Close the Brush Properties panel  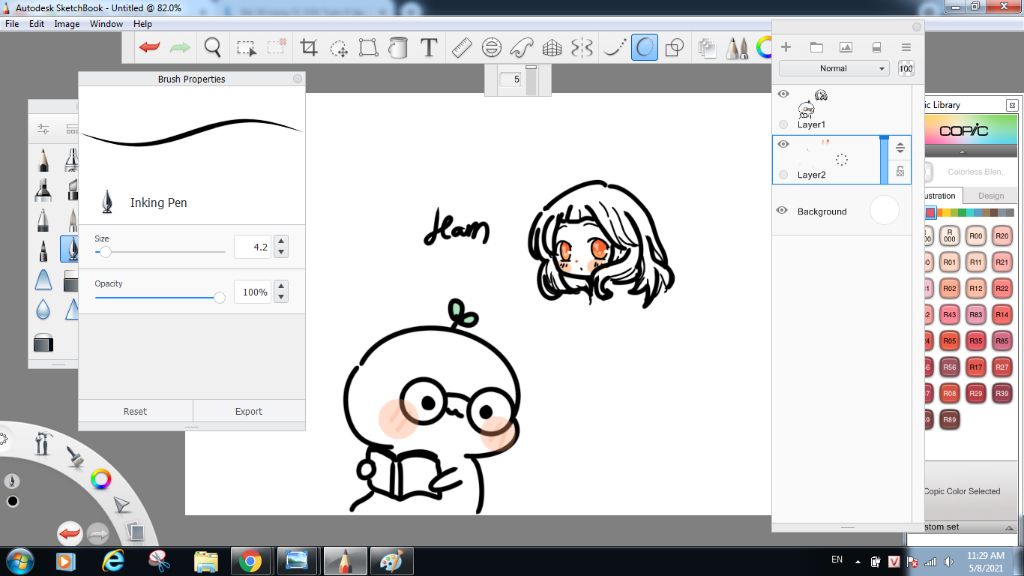[297, 78]
